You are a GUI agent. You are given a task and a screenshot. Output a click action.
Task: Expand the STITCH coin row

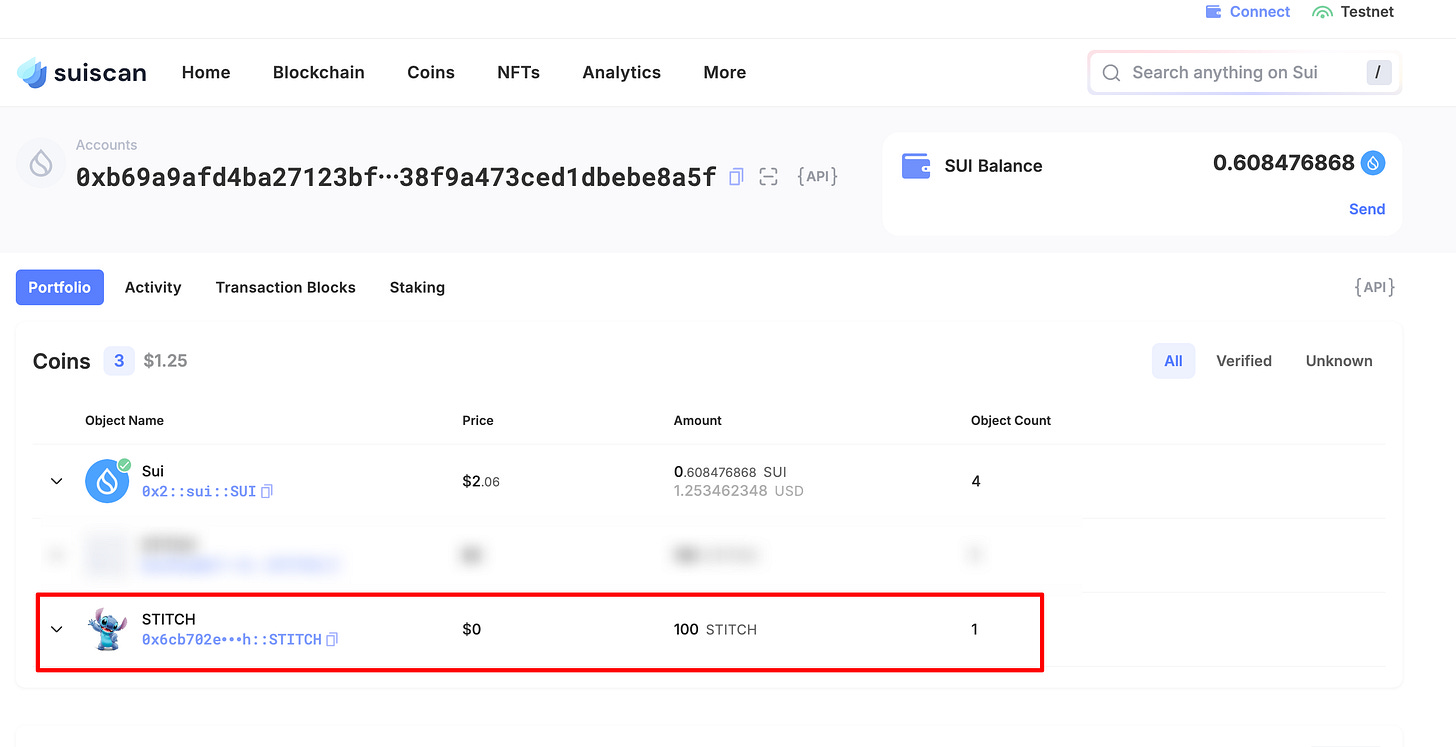click(x=57, y=629)
